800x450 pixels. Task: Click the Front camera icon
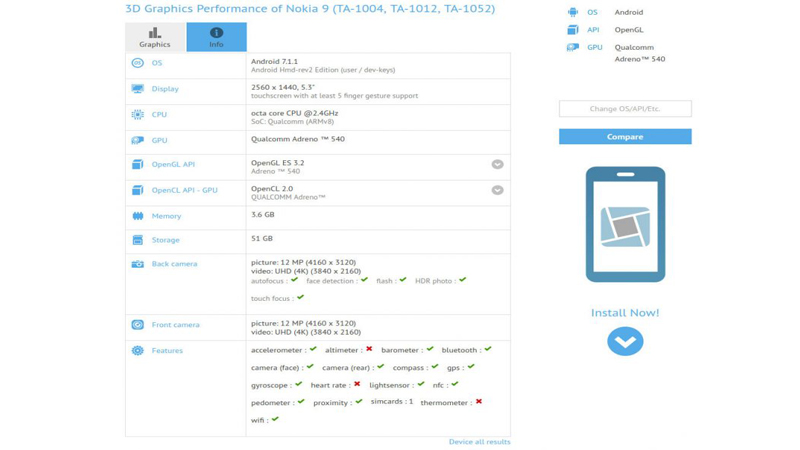pos(137,324)
